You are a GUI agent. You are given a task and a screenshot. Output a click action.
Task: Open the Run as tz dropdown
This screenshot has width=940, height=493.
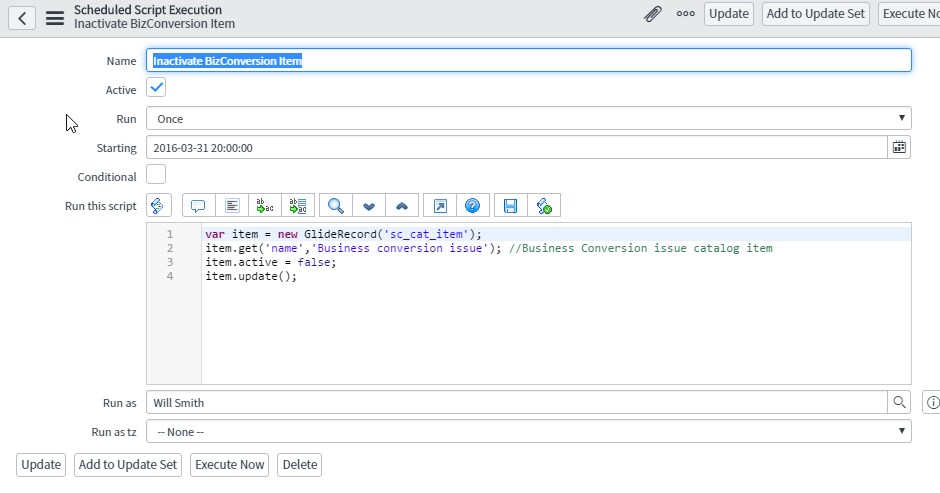tap(528, 431)
